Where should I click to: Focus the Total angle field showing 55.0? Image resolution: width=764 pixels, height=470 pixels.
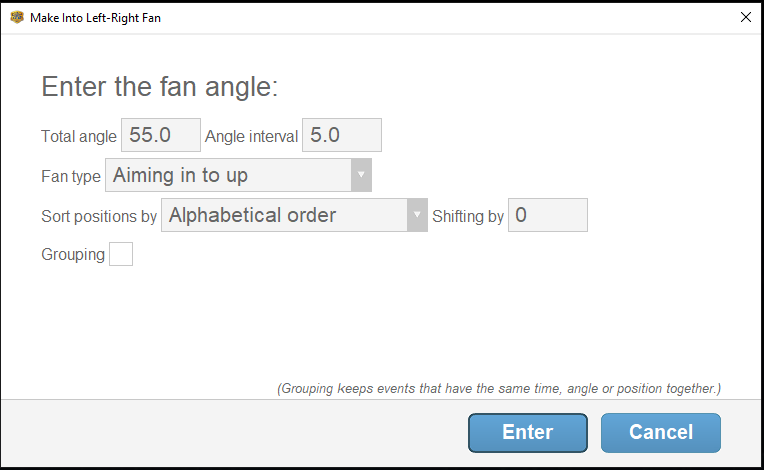(x=161, y=135)
